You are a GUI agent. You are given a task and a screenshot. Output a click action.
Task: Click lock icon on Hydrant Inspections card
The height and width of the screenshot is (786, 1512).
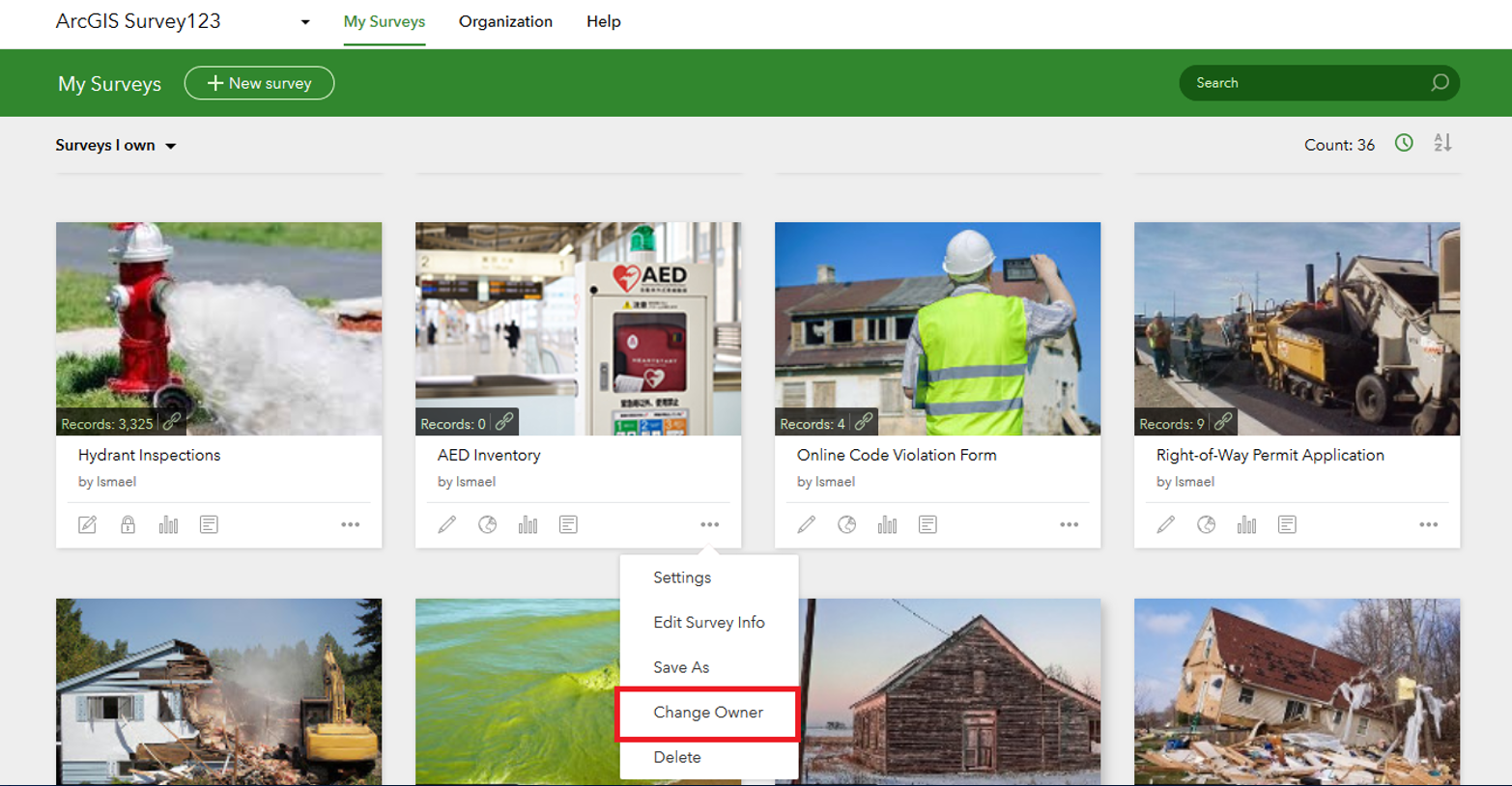point(128,524)
